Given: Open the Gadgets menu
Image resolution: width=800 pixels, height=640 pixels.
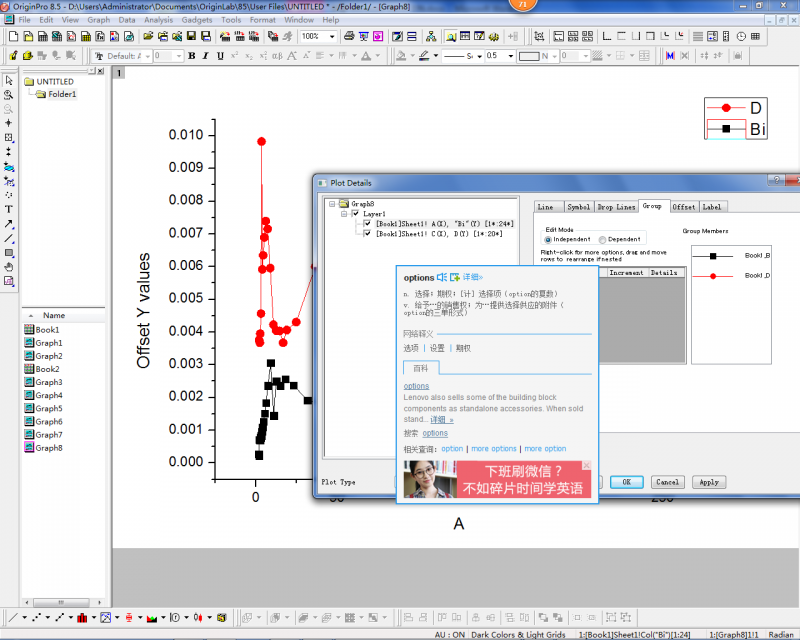Looking at the screenshot, I should point(196,20).
